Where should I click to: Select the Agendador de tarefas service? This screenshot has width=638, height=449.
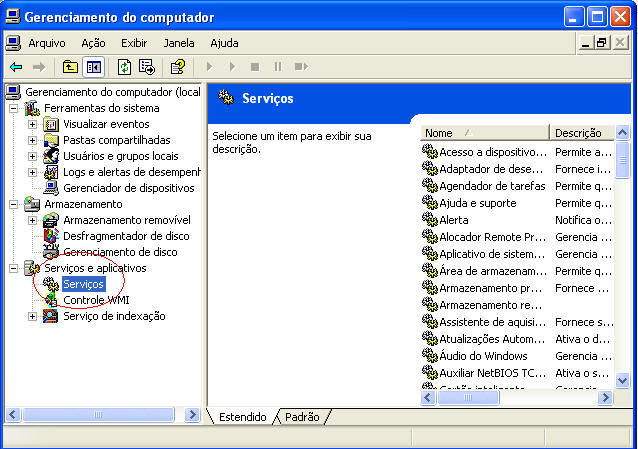coord(492,186)
